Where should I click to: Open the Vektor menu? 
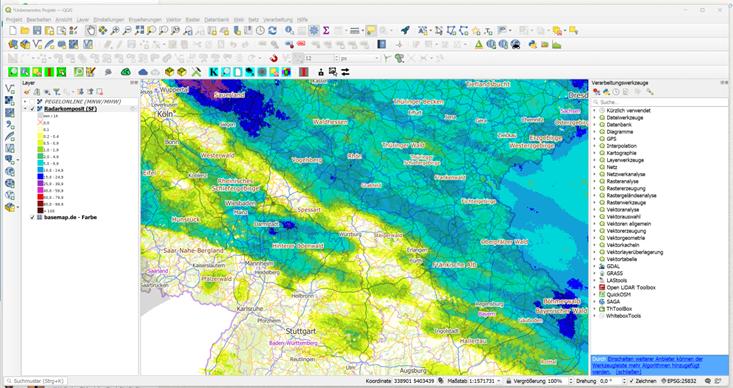(173, 20)
